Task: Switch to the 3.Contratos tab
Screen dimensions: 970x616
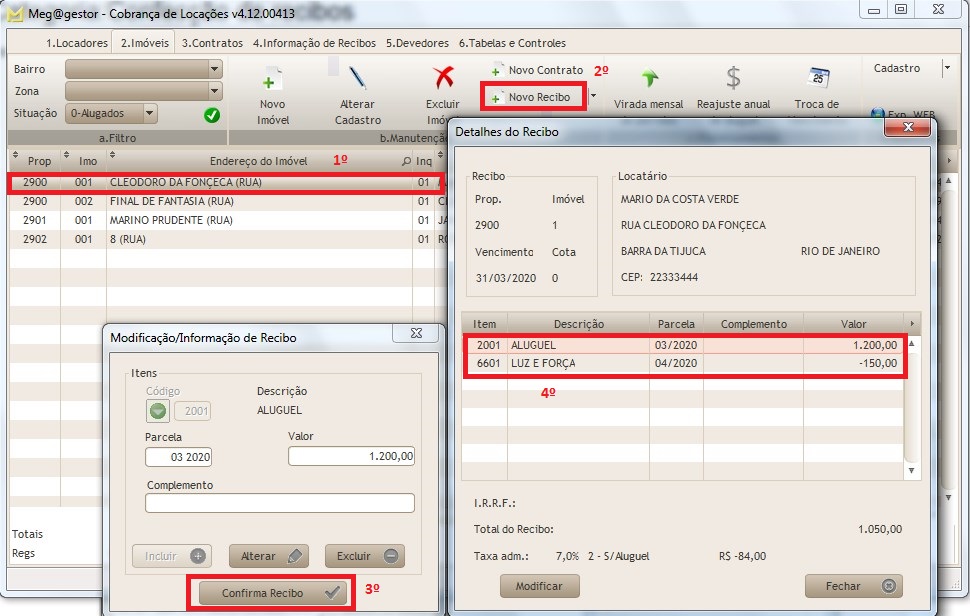Action: pyautogui.click(x=213, y=43)
